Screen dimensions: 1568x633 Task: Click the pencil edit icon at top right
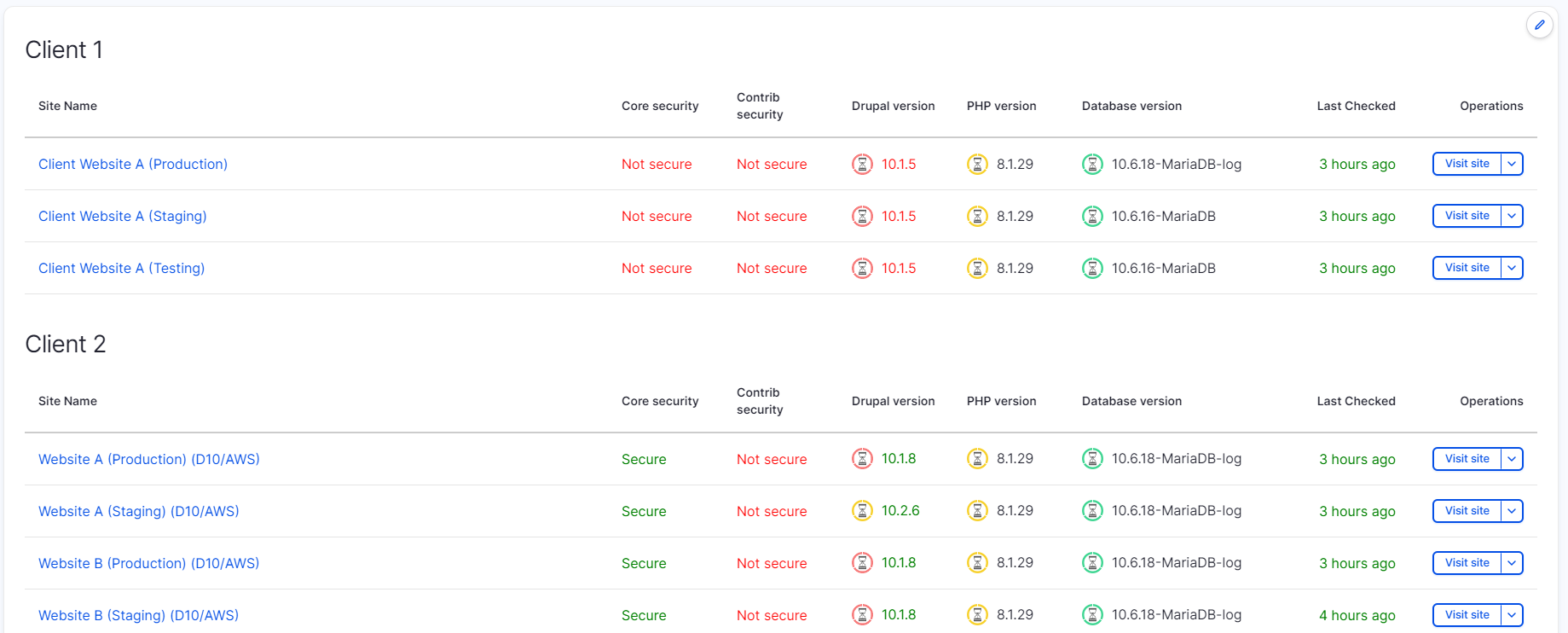1539,25
